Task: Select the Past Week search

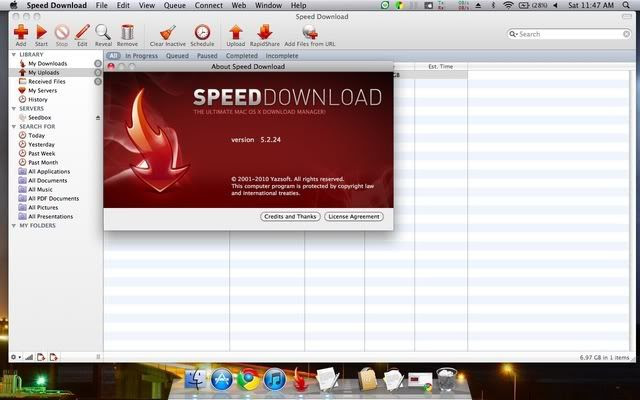Action: (42, 153)
